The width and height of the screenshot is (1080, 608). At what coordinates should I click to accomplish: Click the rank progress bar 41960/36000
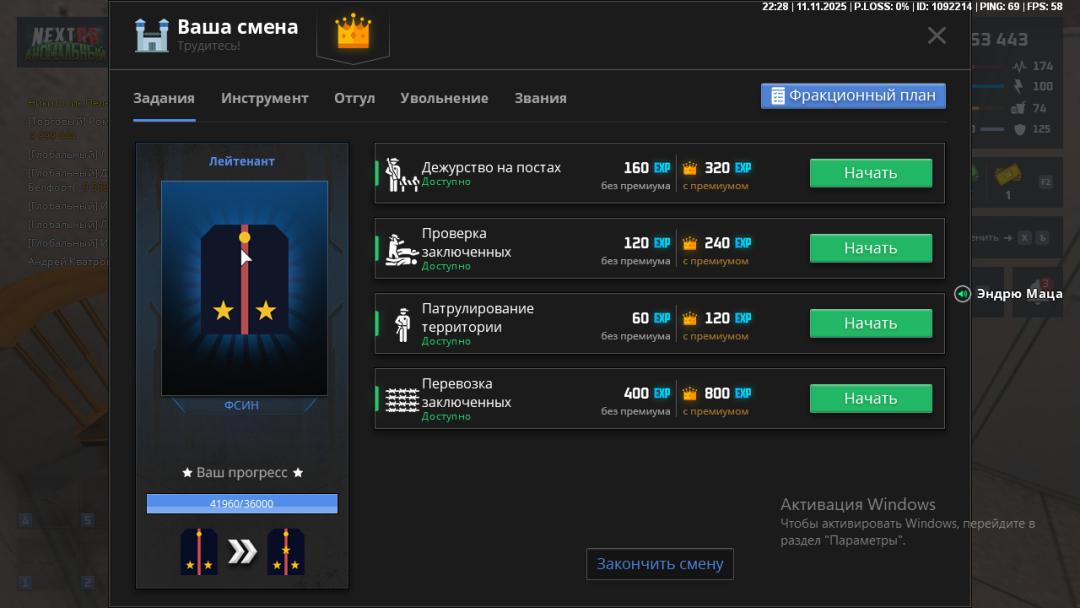tap(242, 503)
